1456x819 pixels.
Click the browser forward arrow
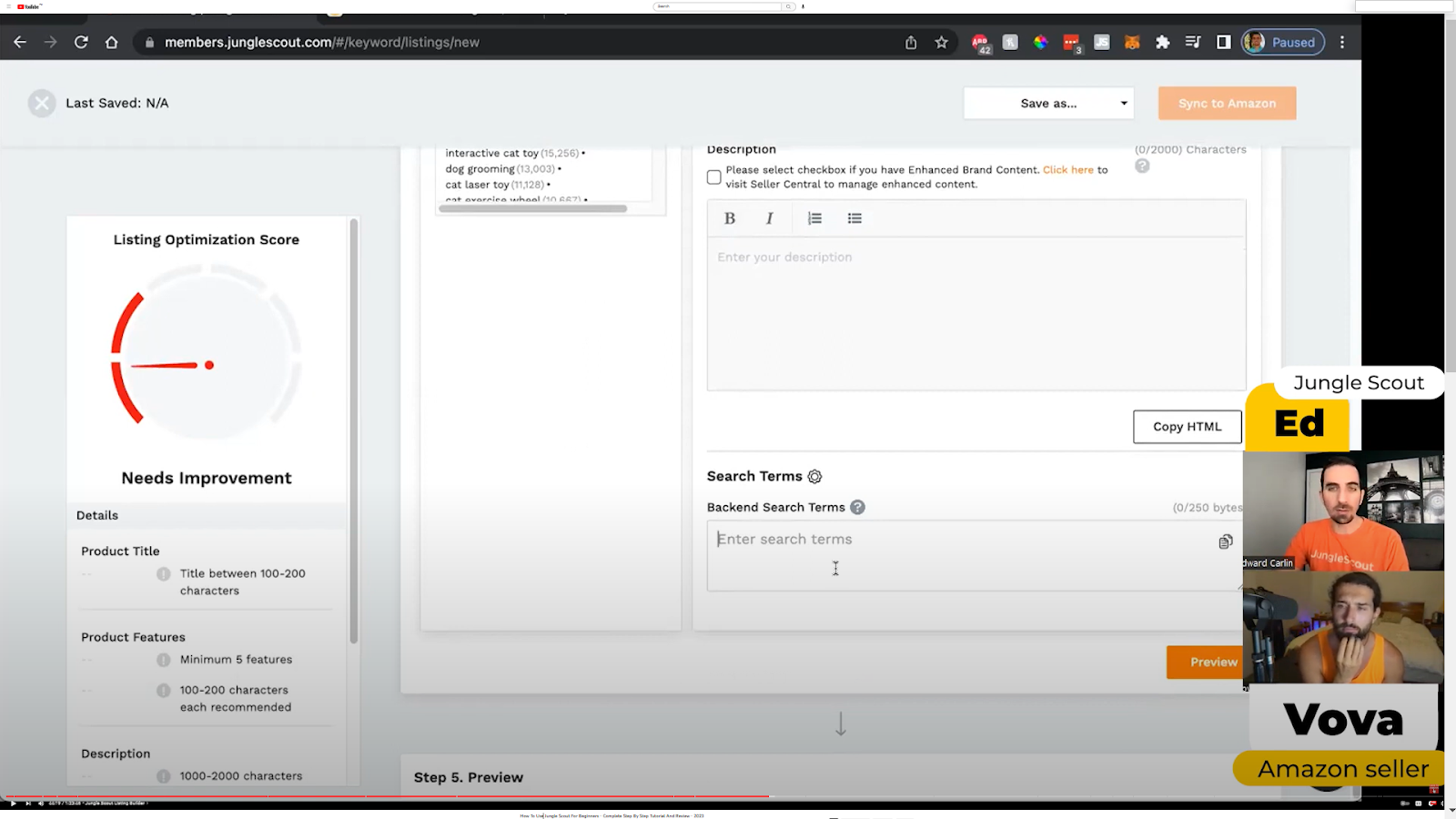[51, 42]
